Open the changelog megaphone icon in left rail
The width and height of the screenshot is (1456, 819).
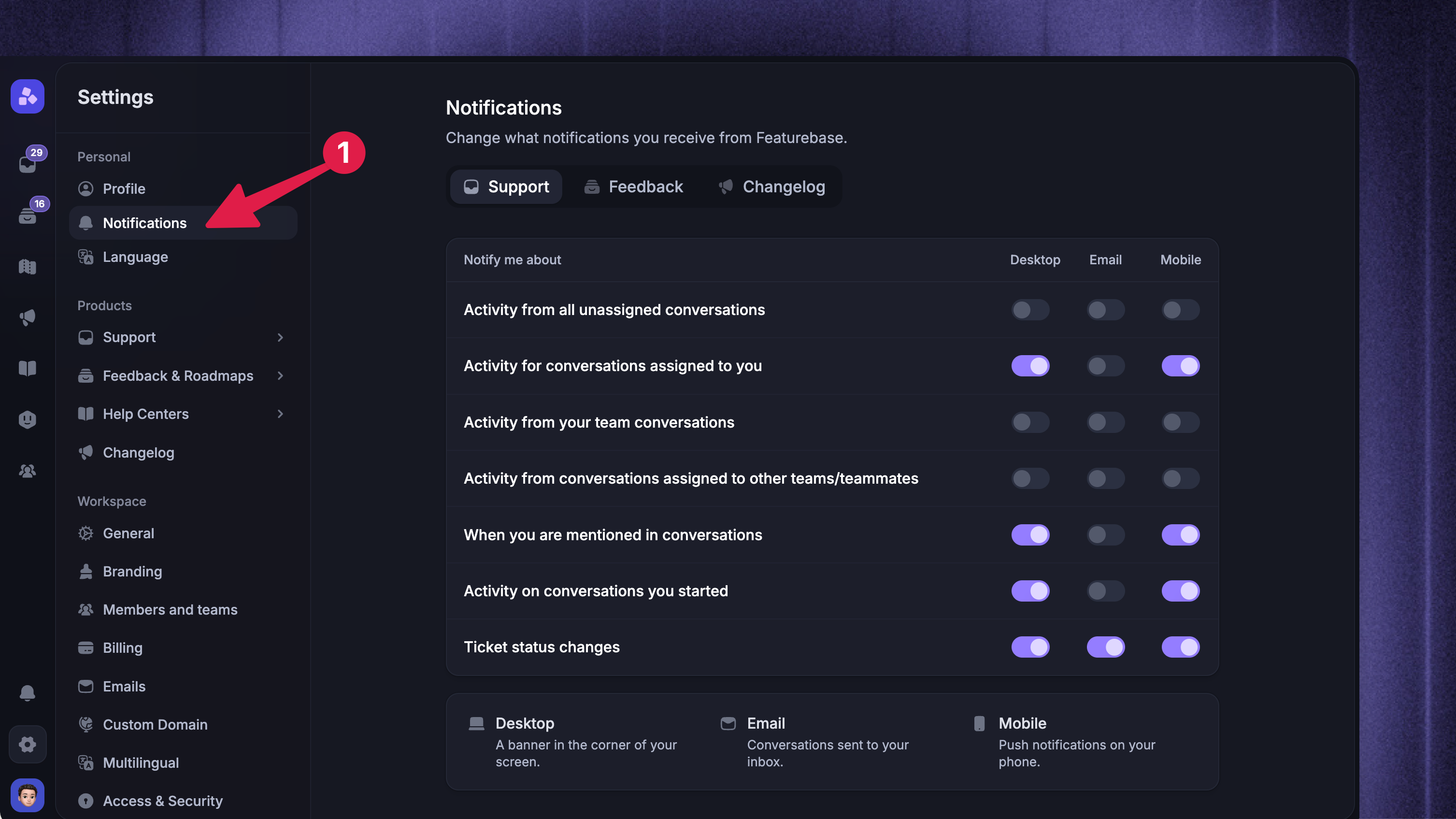(27, 317)
